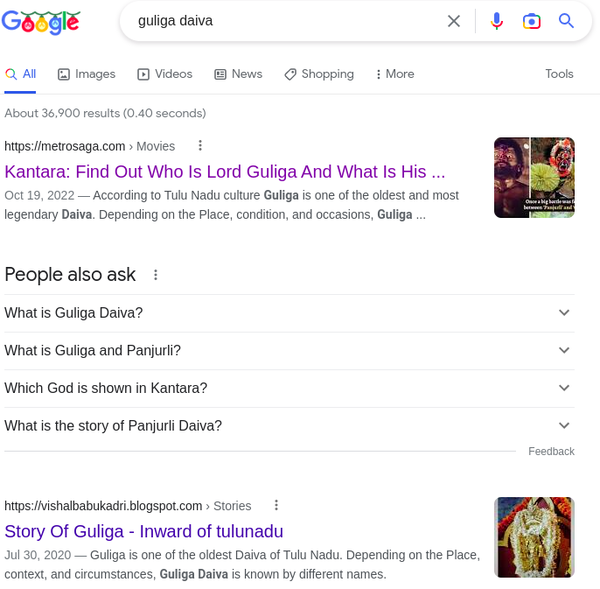Switch to the Images tab
The image size is (600, 589).
pyautogui.click(x=86, y=74)
